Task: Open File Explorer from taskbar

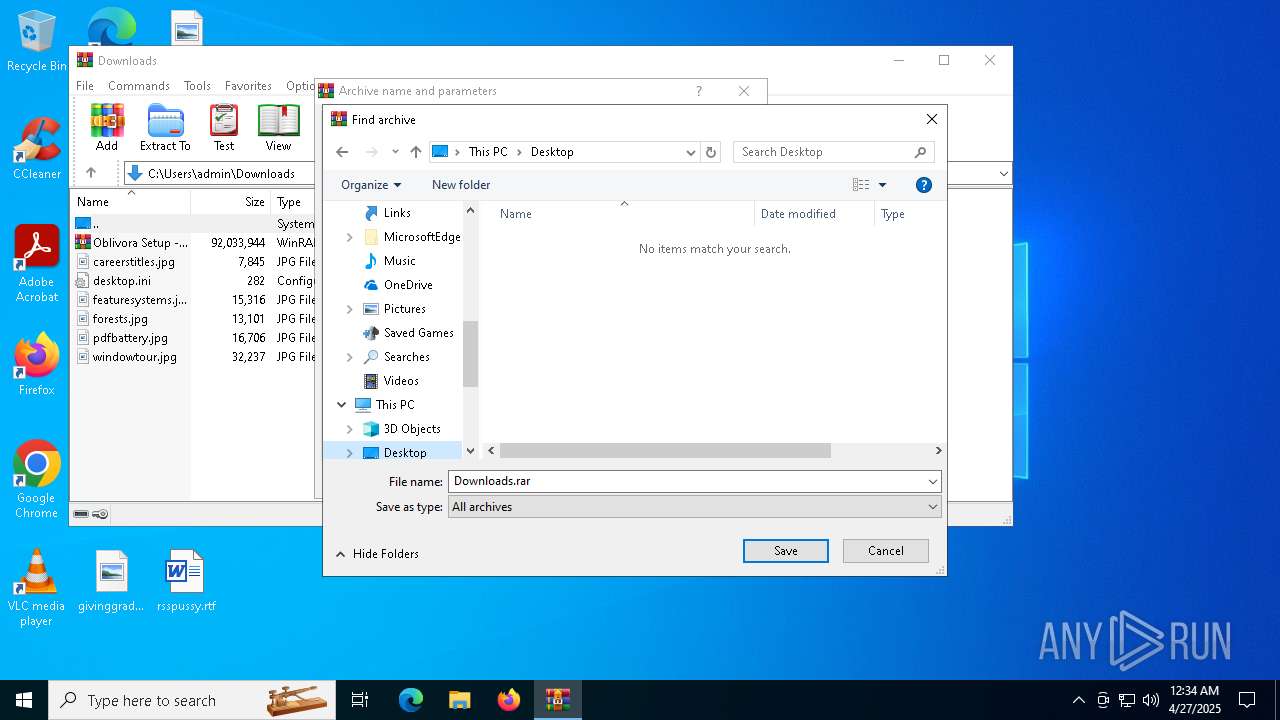Action: (x=459, y=700)
